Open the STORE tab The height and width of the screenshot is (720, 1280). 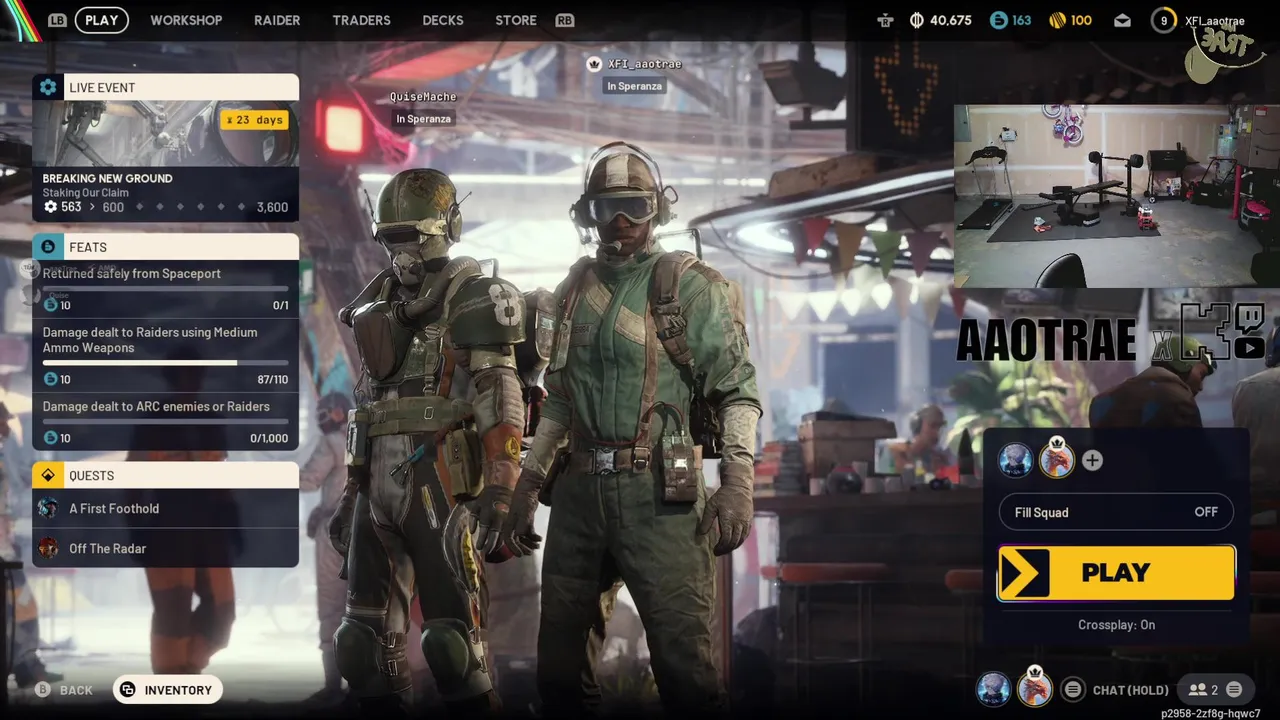[516, 20]
